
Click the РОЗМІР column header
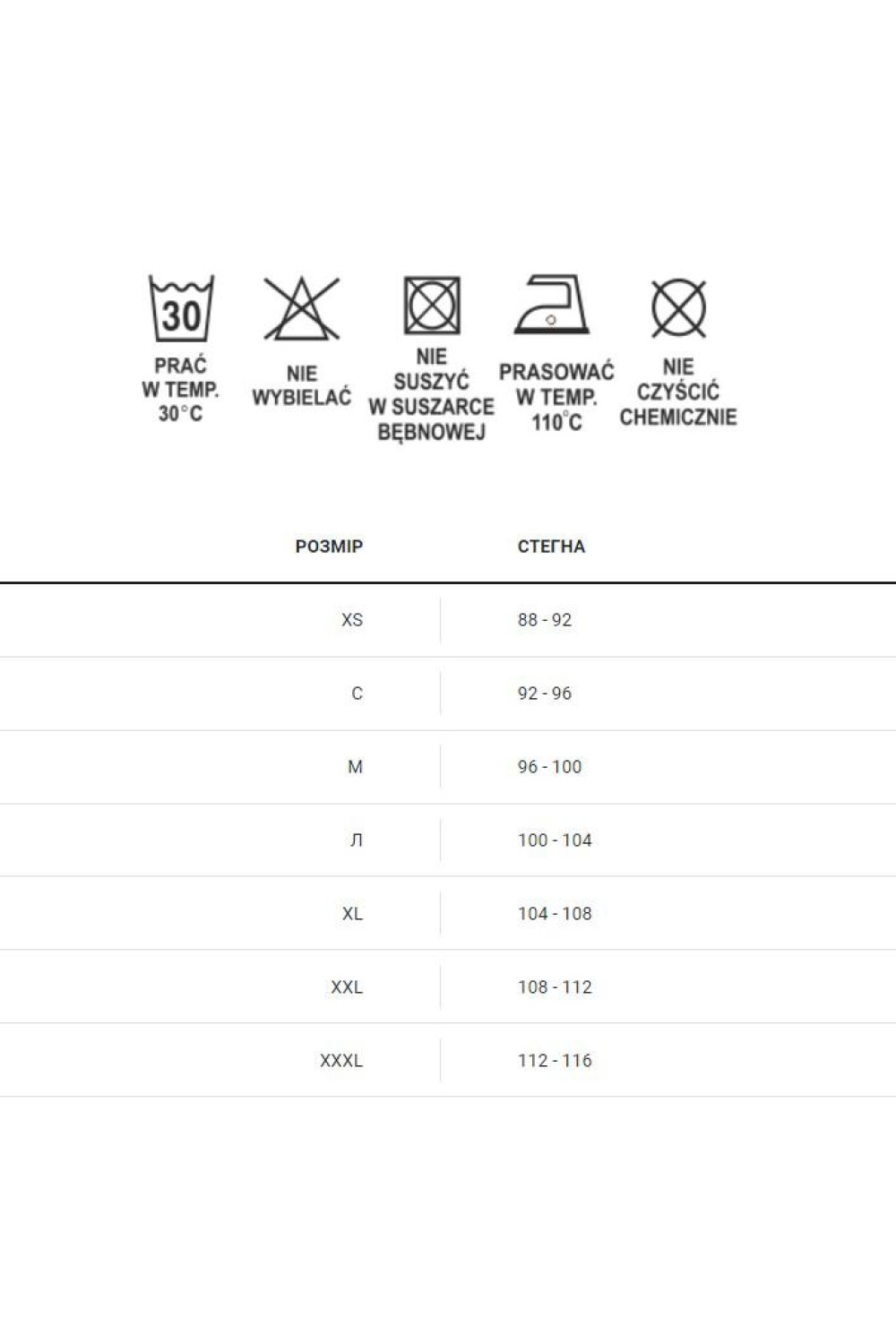coord(329,547)
